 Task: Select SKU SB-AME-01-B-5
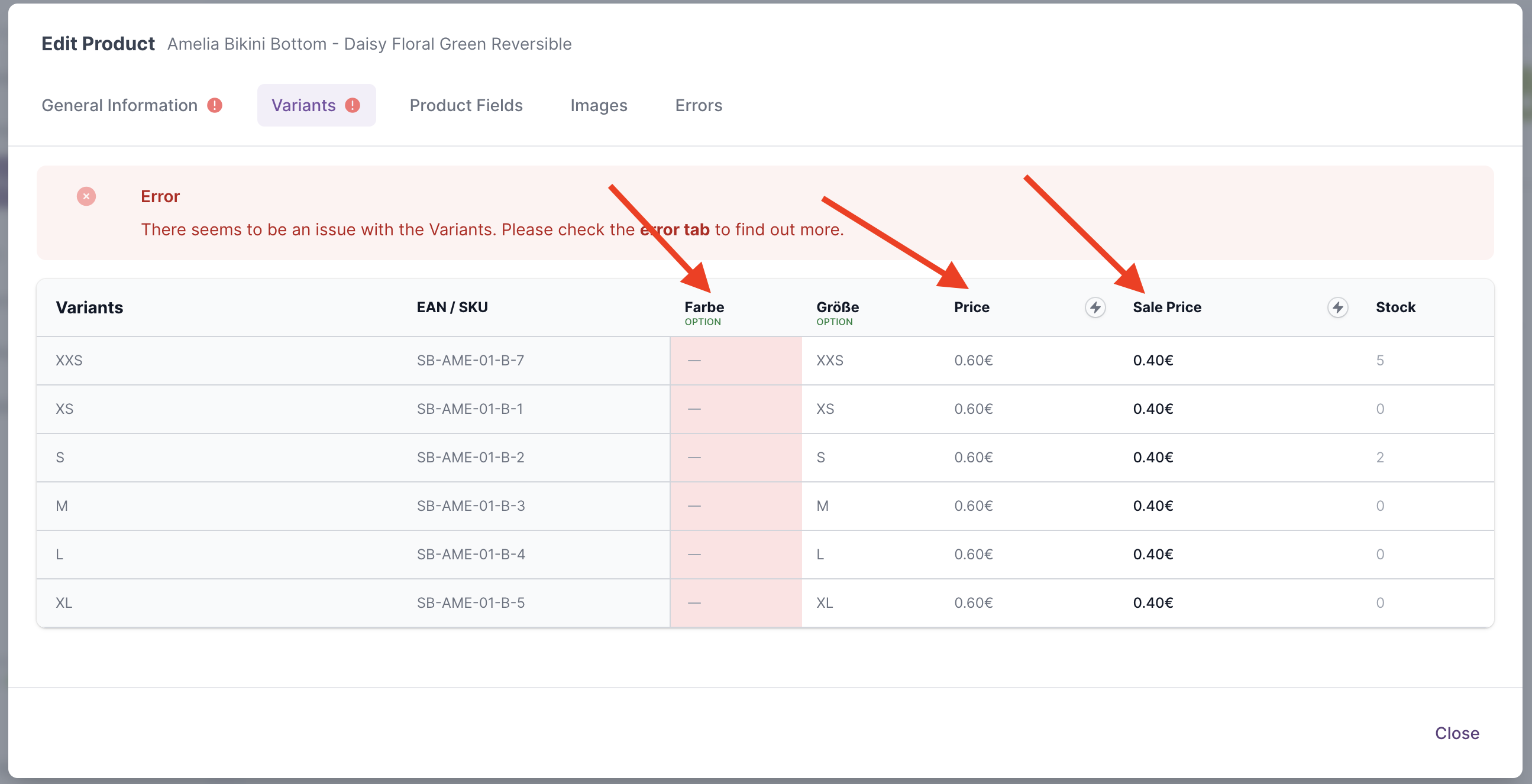coord(470,602)
